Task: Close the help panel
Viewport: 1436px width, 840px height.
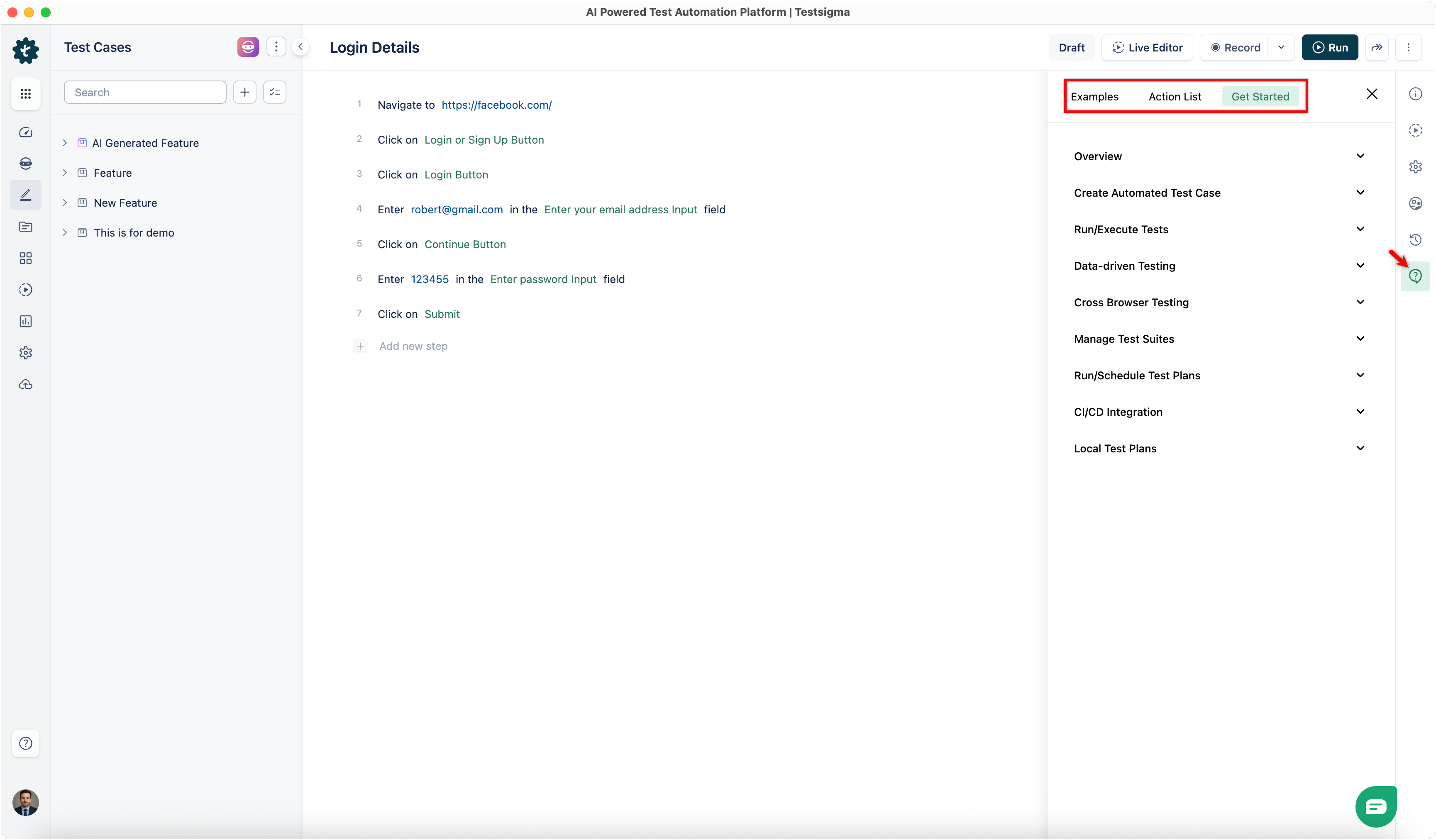Action: pyautogui.click(x=1372, y=94)
